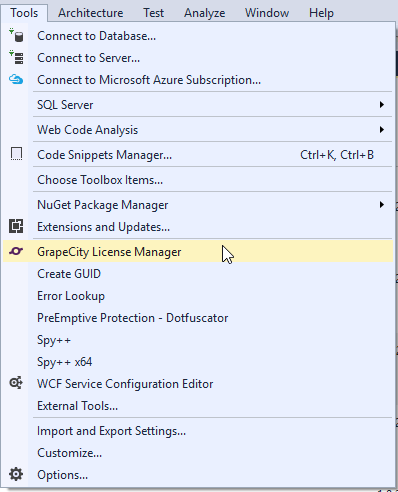Click the Azure cloud subscription icon
398x492 pixels.
[x=16, y=80]
